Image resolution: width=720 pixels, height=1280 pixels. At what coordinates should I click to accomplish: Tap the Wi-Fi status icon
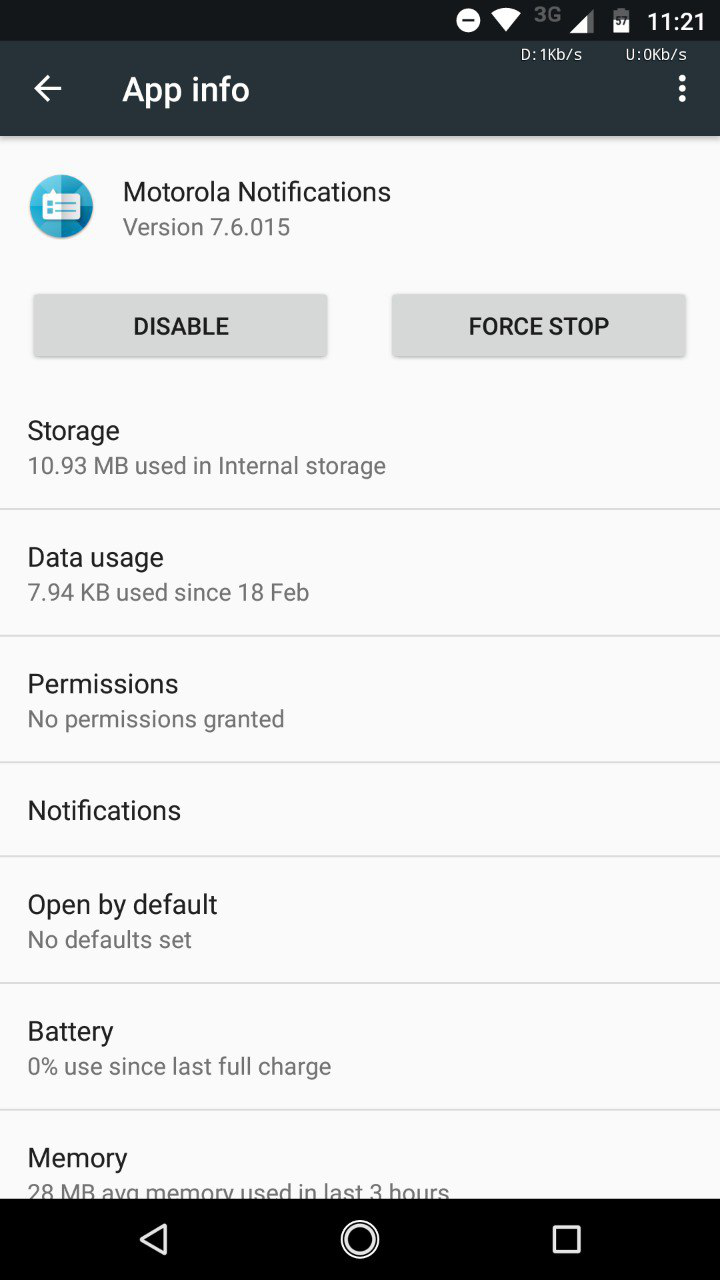[x=506, y=20]
